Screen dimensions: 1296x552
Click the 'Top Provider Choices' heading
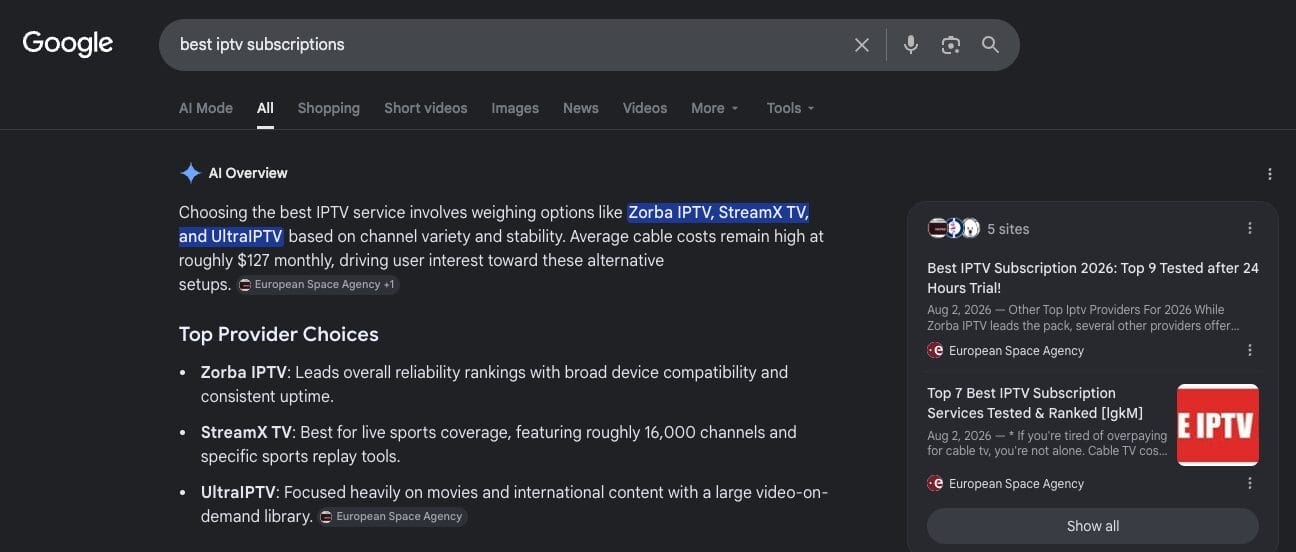click(x=279, y=334)
